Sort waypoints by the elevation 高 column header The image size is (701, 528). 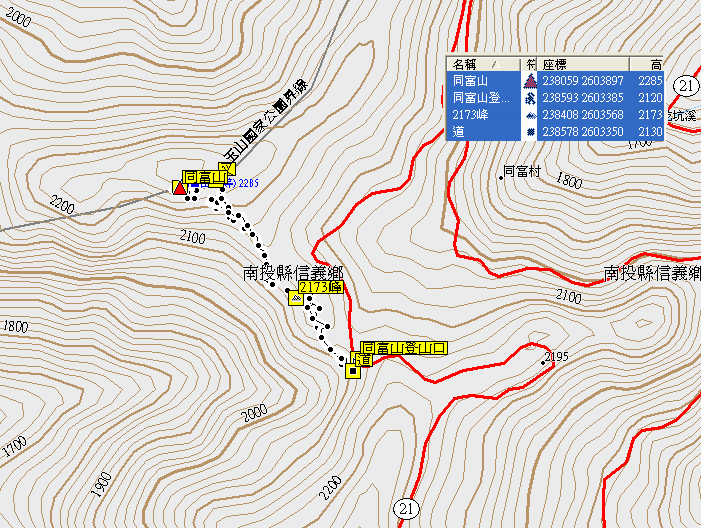coord(651,62)
